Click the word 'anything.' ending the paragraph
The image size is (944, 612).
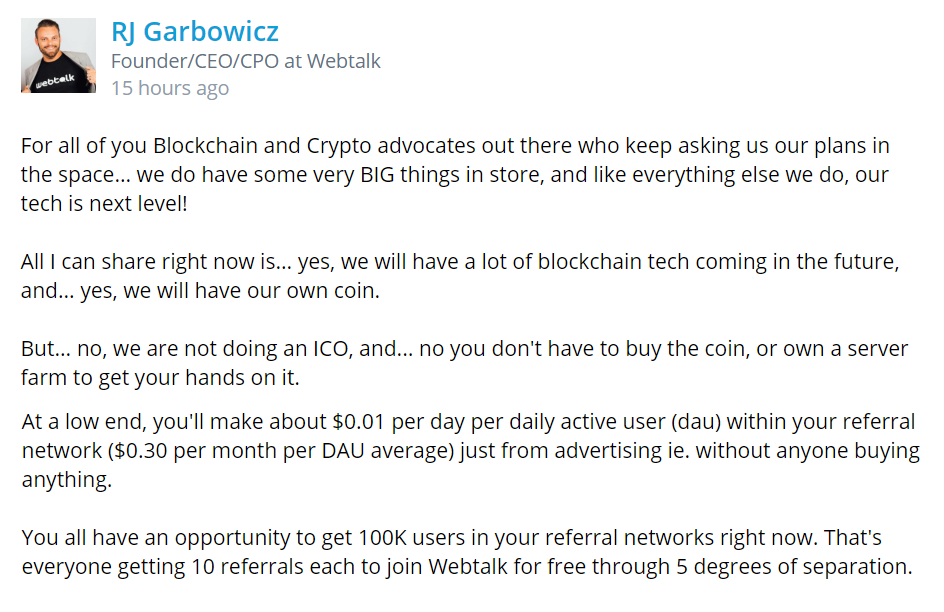pyautogui.click(x=67, y=480)
